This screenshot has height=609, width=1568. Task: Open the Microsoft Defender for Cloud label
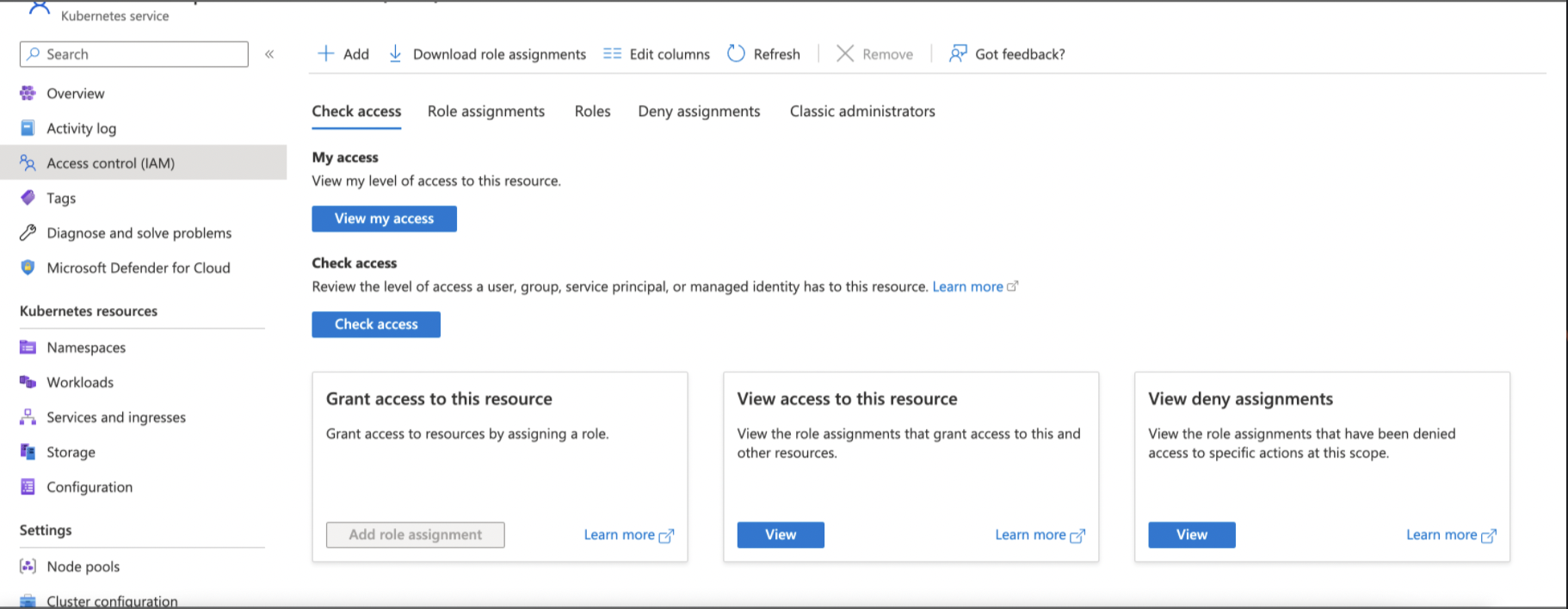click(139, 268)
